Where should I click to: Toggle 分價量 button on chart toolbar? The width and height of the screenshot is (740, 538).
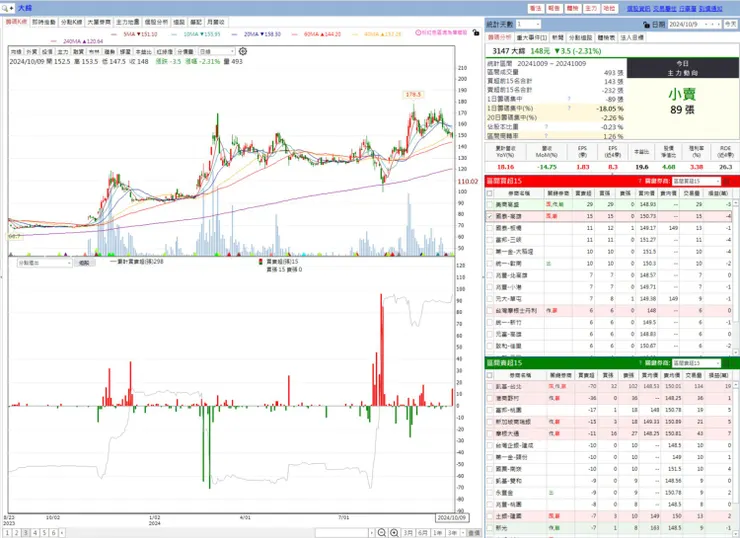[185, 51]
